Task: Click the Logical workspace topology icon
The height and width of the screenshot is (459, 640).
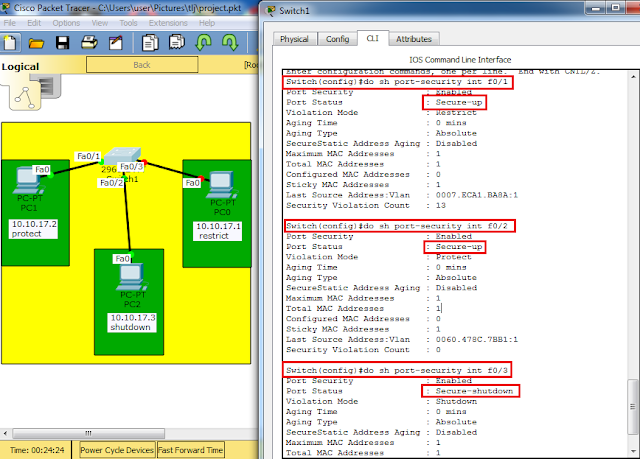Action: [x=25, y=96]
